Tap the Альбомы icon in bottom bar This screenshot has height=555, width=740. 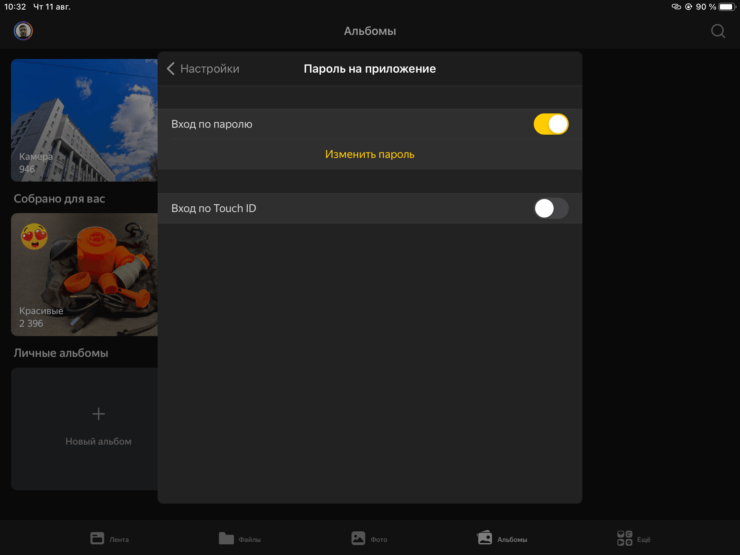point(485,538)
